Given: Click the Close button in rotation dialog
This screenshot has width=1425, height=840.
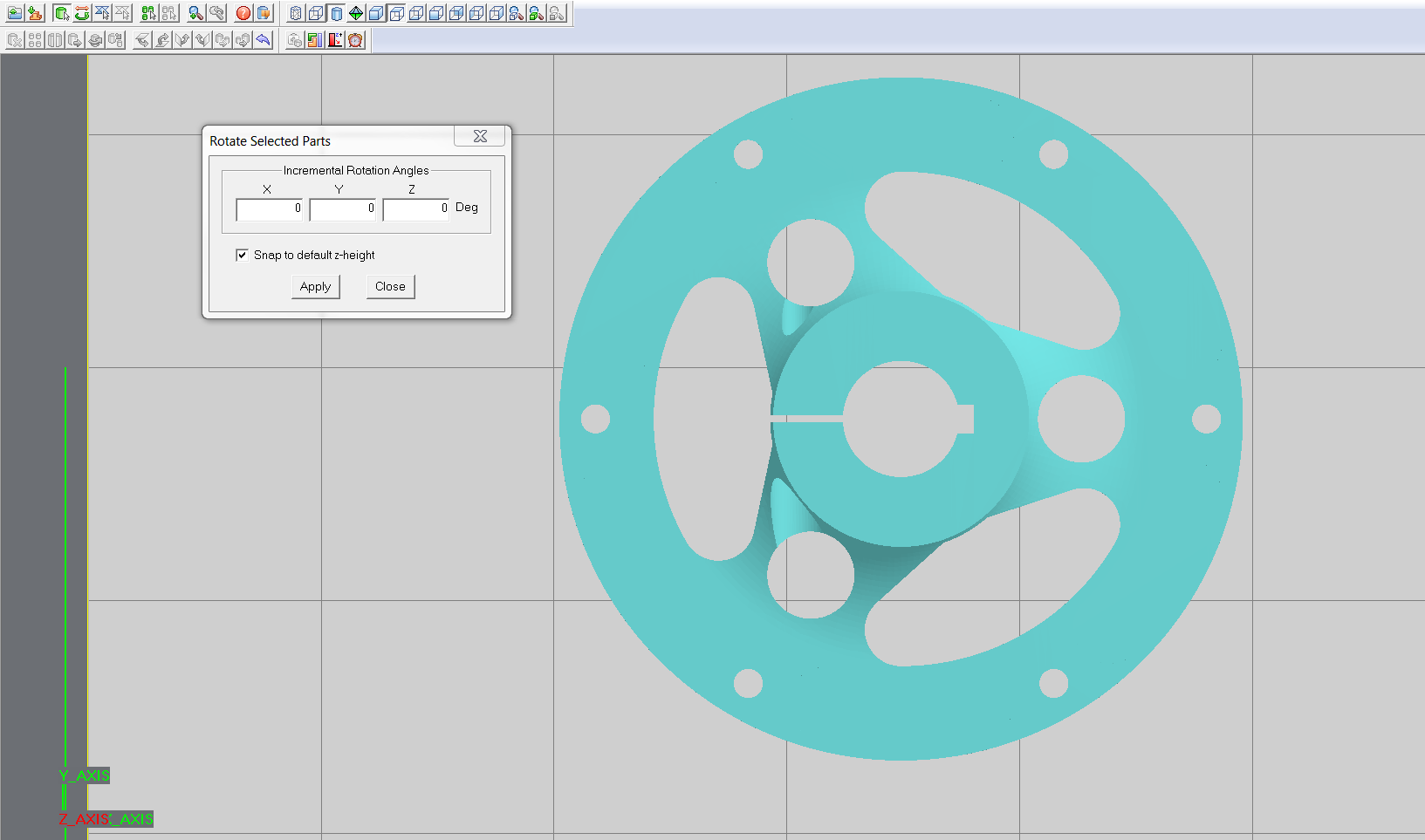Looking at the screenshot, I should click(390, 286).
